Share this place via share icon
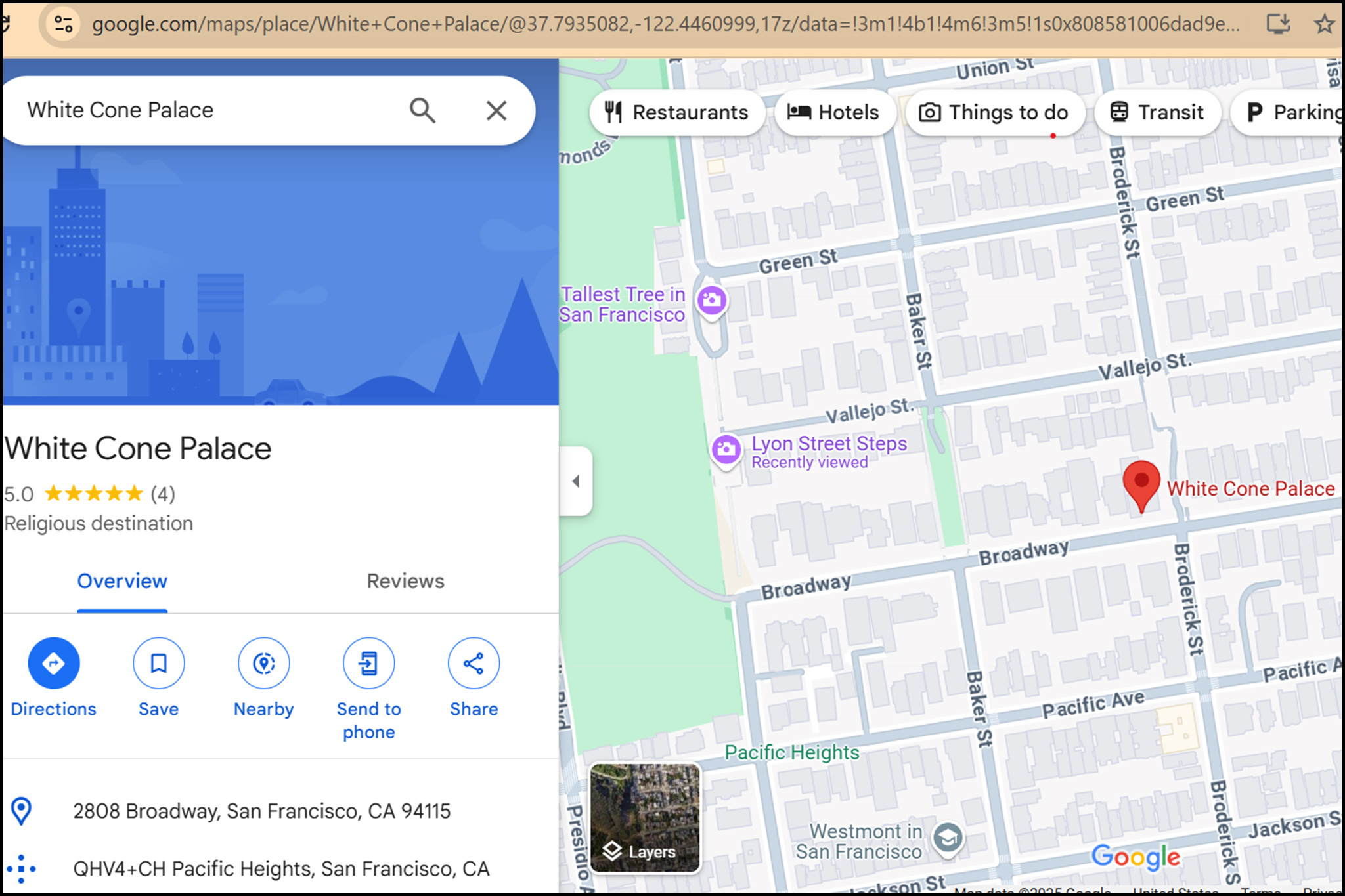This screenshot has height=896, width=1345. 474,663
